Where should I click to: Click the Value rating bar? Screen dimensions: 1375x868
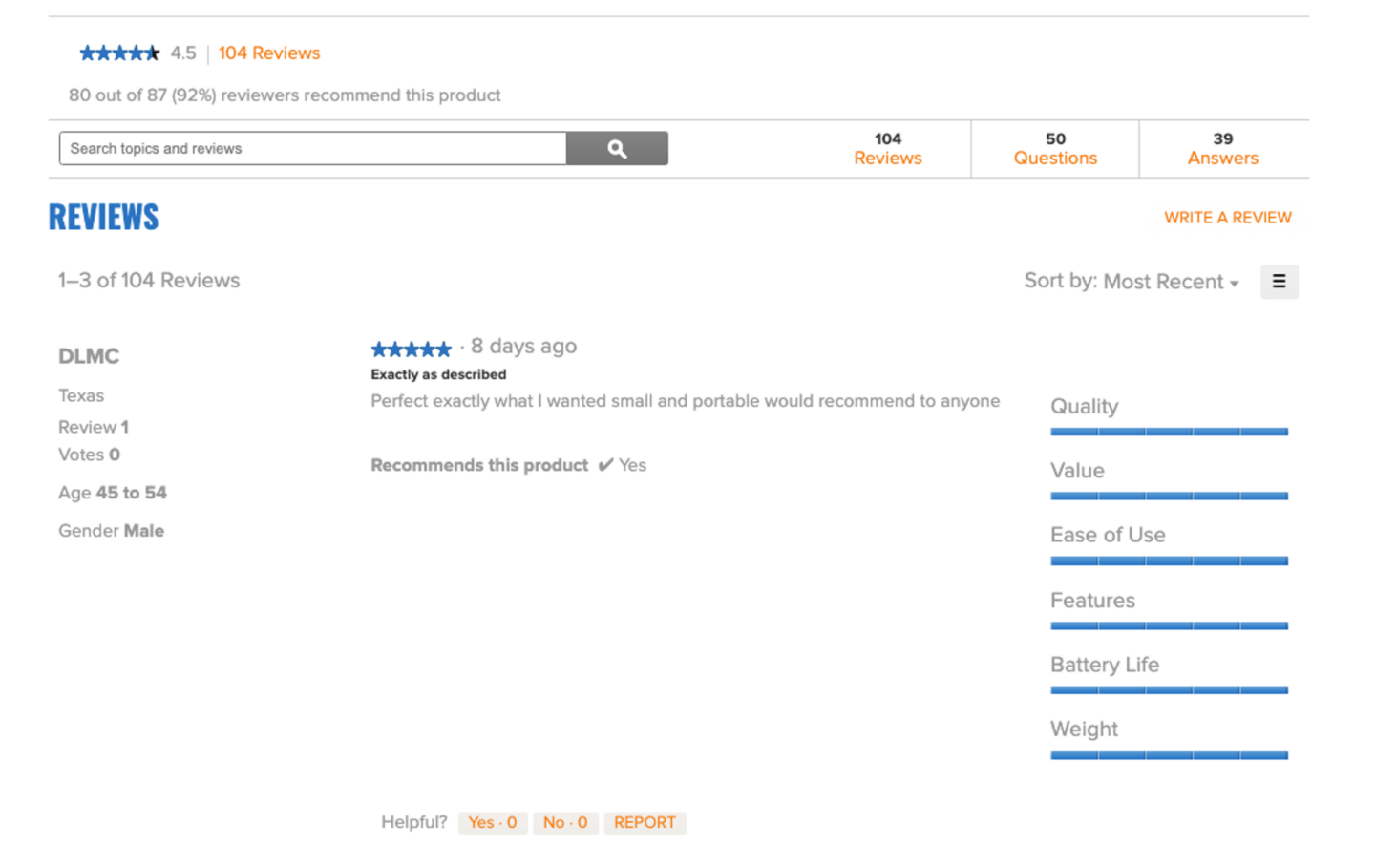(1169, 496)
